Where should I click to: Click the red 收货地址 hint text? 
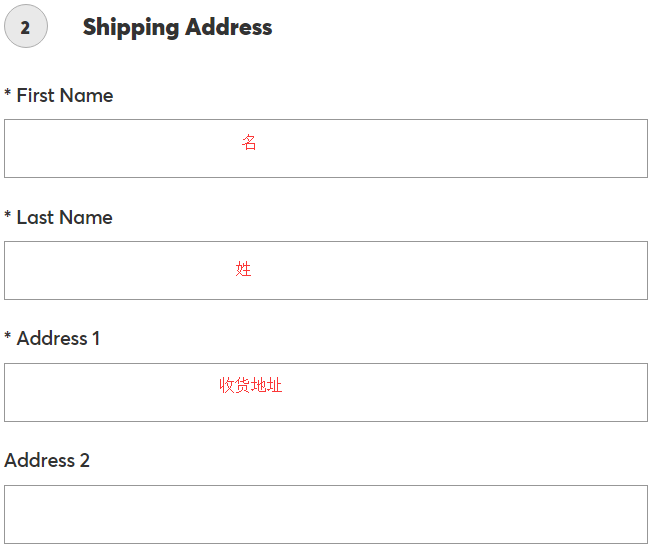251,385
